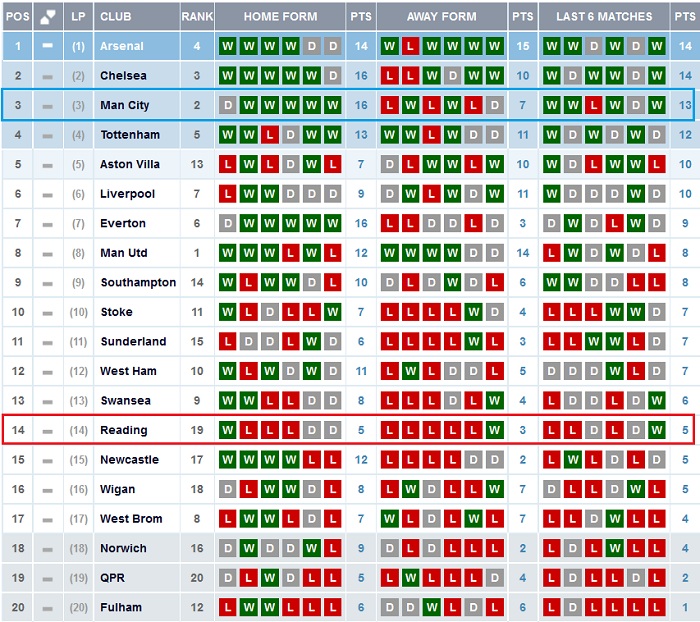
Task: Open the Norwich club link
Action: [123, 548]
